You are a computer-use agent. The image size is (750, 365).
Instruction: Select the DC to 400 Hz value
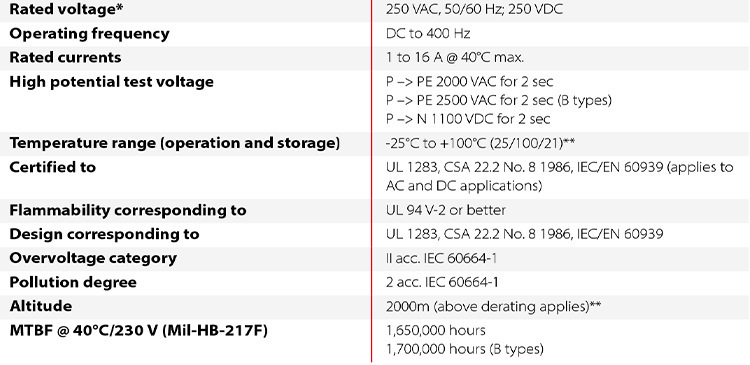(428, 33)
